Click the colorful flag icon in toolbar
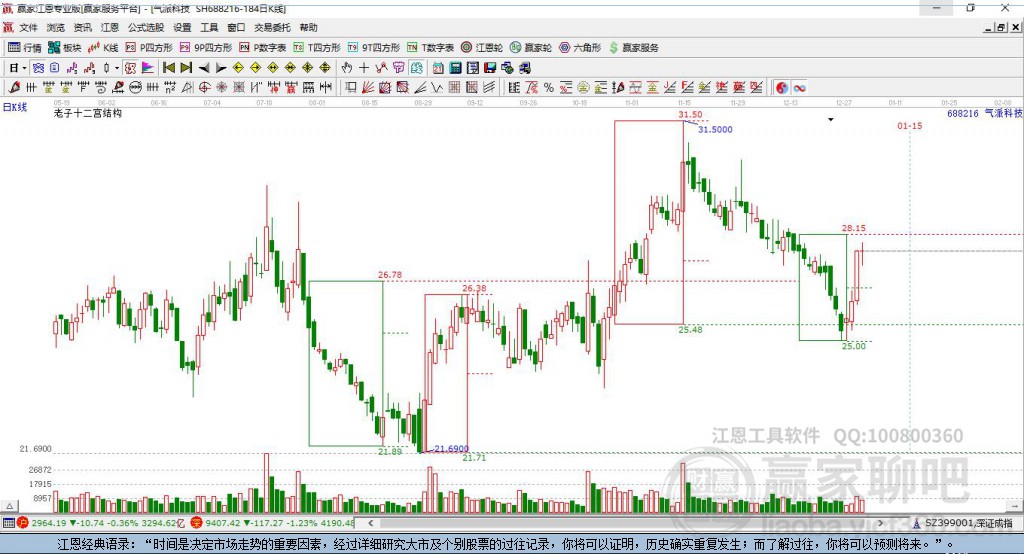The image size is (1024, 554). [x=148, y=68]
